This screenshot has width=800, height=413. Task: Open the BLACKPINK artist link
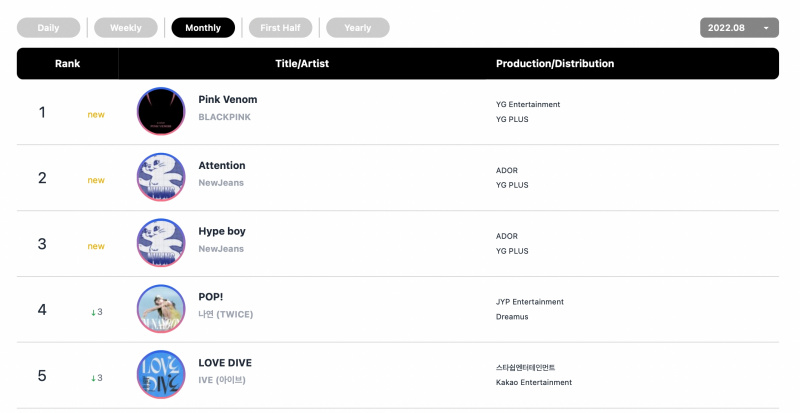click(x=224, y=117)
